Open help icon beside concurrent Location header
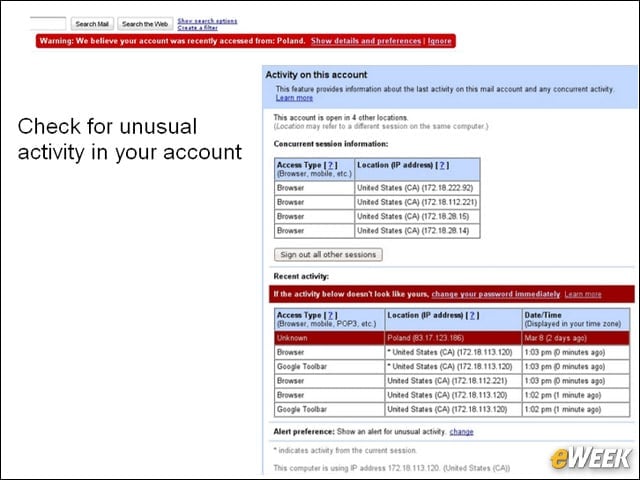The height and width of the screenshot is (480, 640). (x=442, y=165)
